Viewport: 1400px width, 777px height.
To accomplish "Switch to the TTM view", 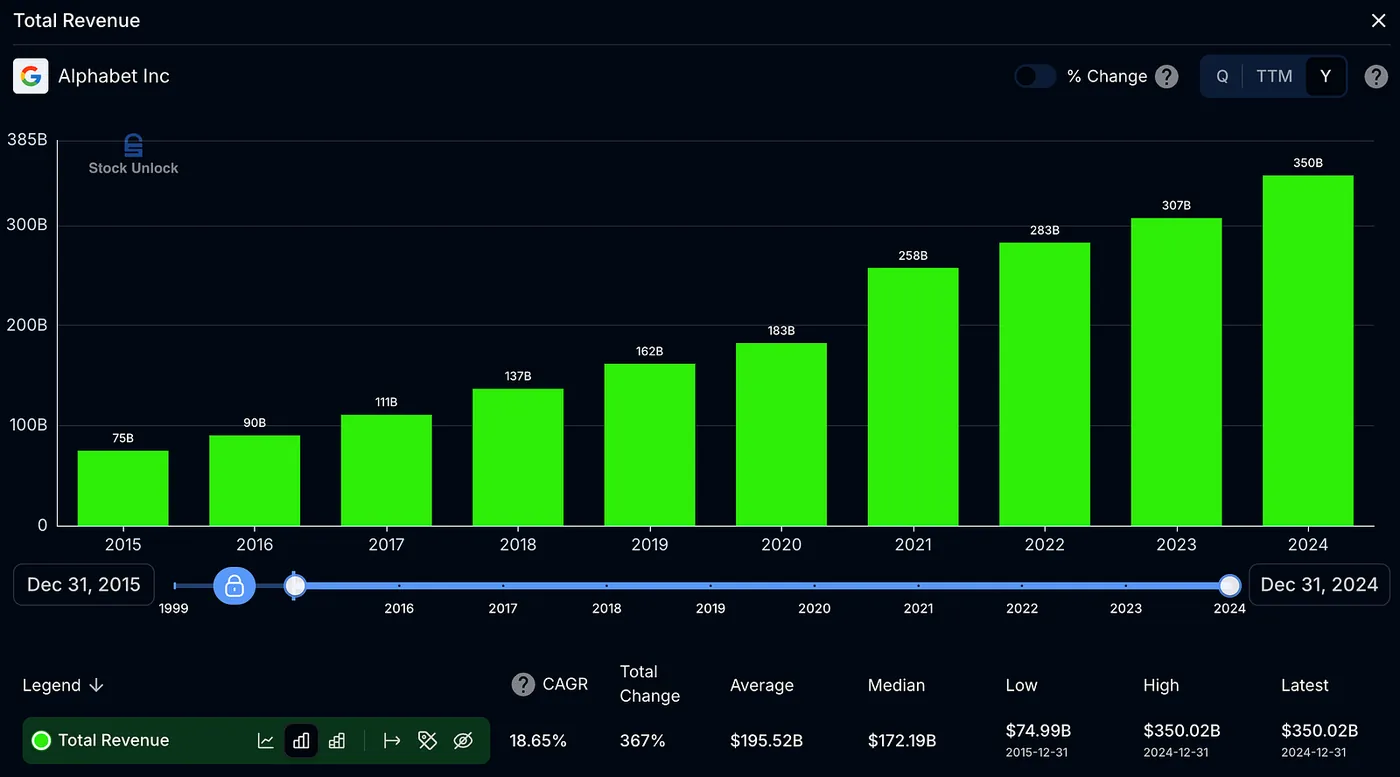I will (1274, 76).
